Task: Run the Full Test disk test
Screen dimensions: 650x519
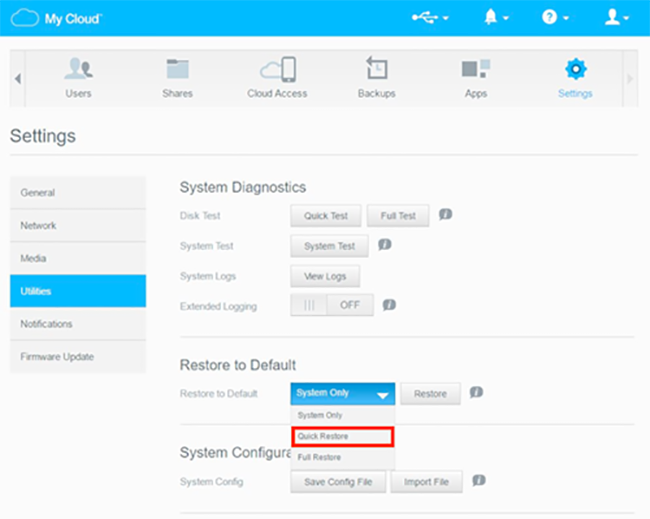Action: [x=398, y=216]
